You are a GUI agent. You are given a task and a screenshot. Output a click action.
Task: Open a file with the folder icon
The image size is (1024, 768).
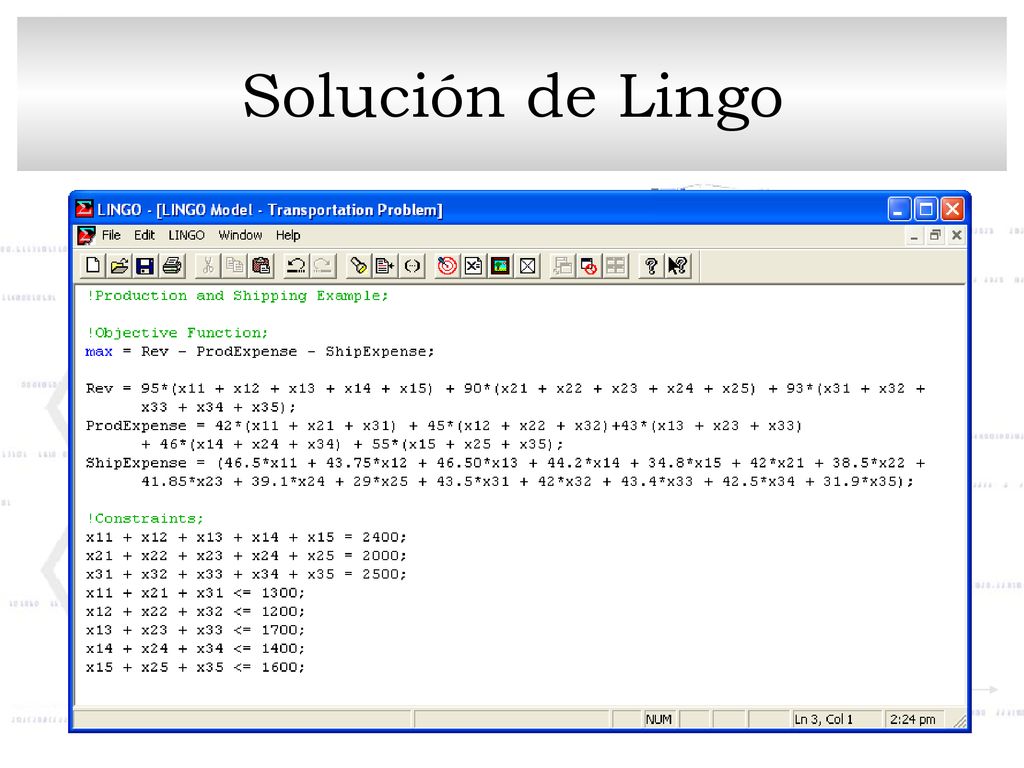pos(119,266)
